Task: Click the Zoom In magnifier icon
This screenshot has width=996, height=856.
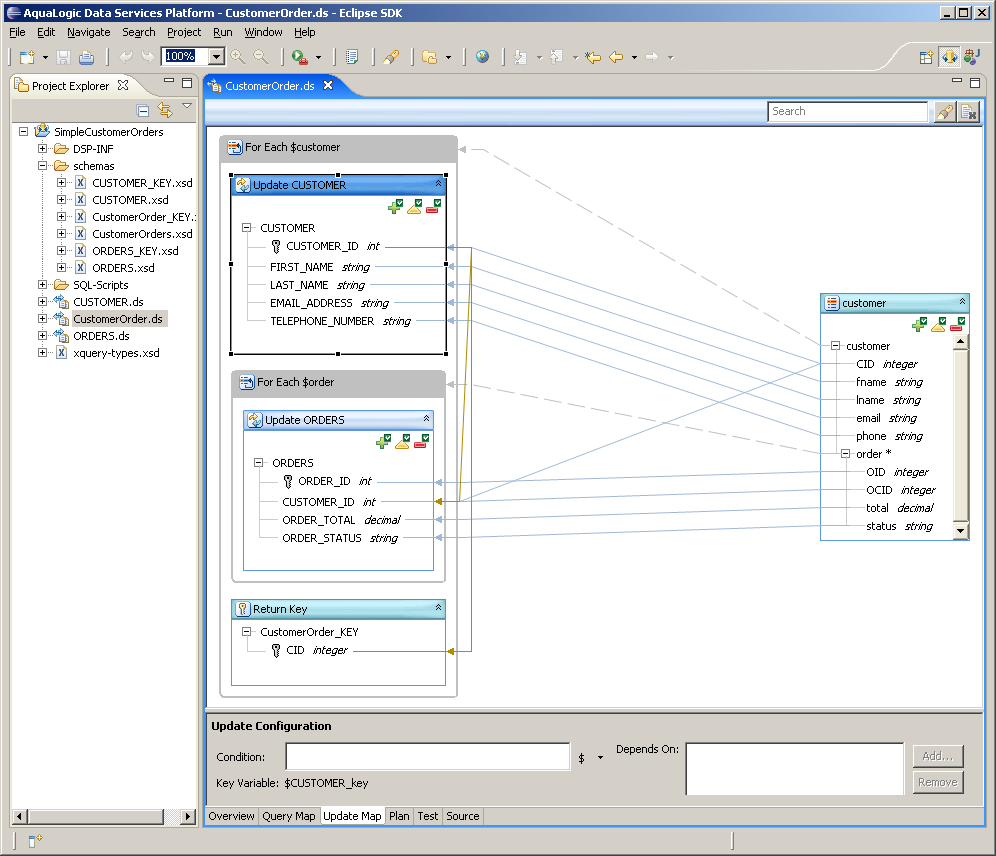Action: tap(238, 57)
